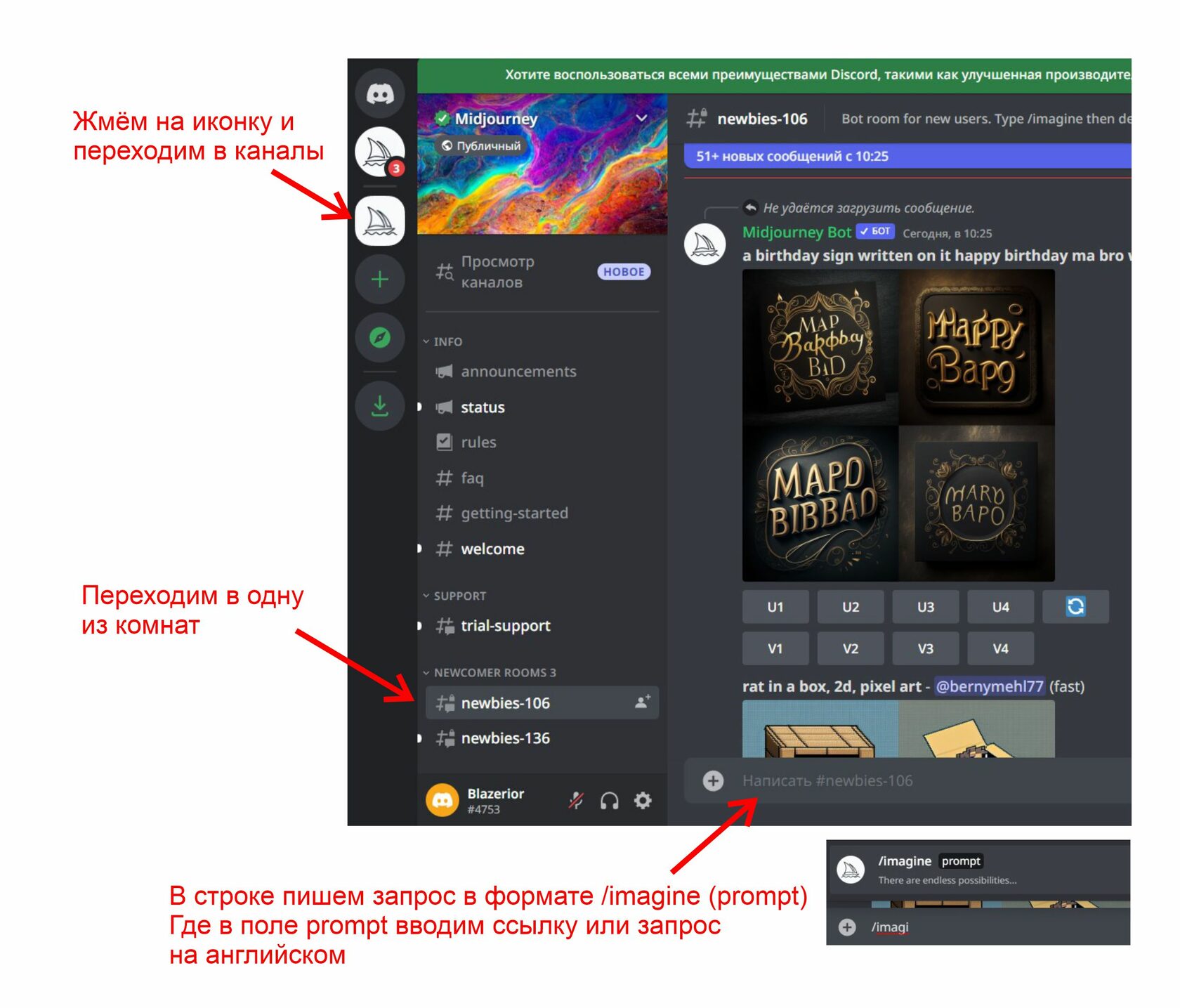
Task: Collapse the INFO category
Action: point(443,341)
